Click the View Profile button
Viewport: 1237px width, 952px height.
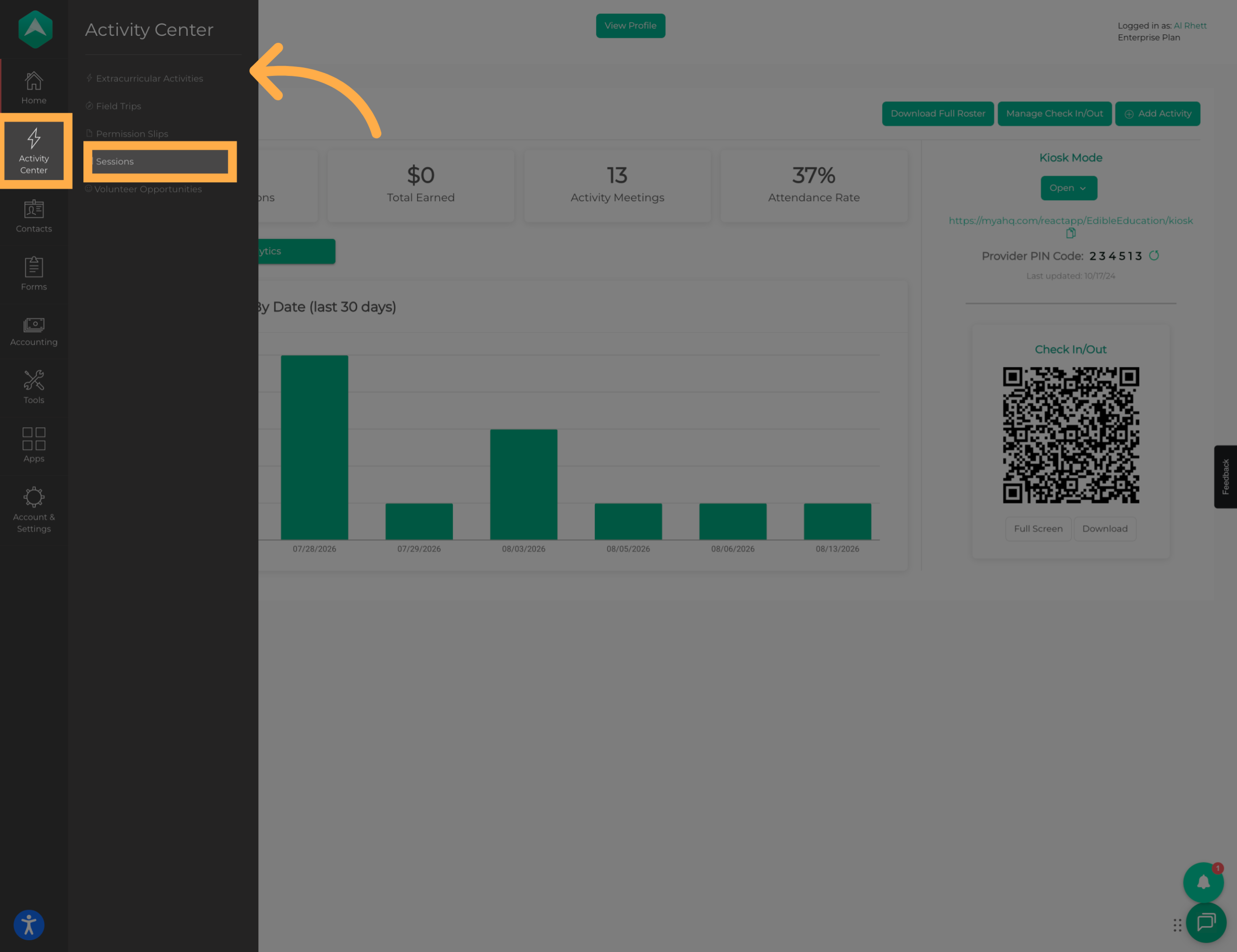coord(631,25)
